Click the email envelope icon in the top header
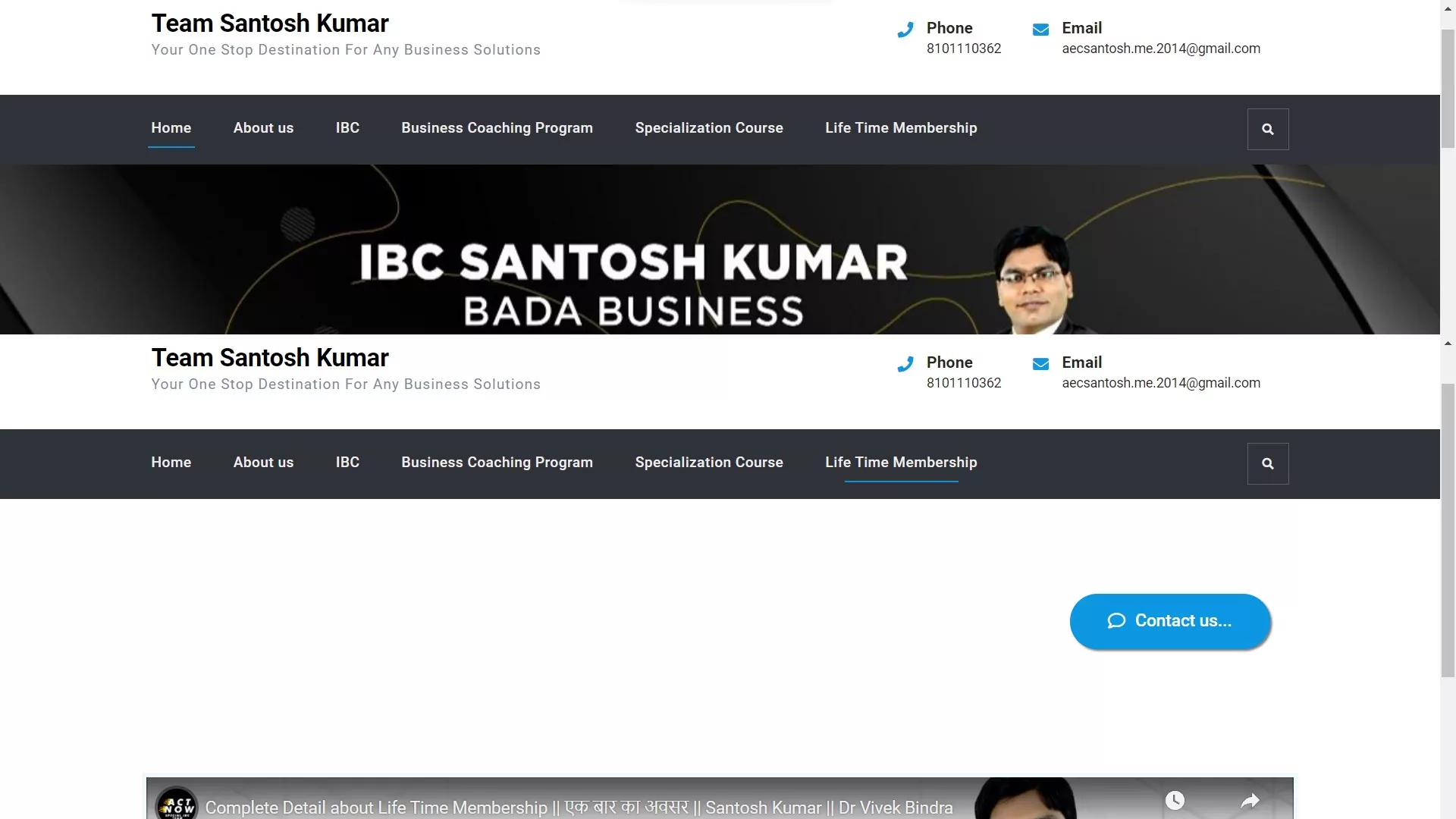The height and width of the screenshot is (819, 1456). pos(1040,30)
